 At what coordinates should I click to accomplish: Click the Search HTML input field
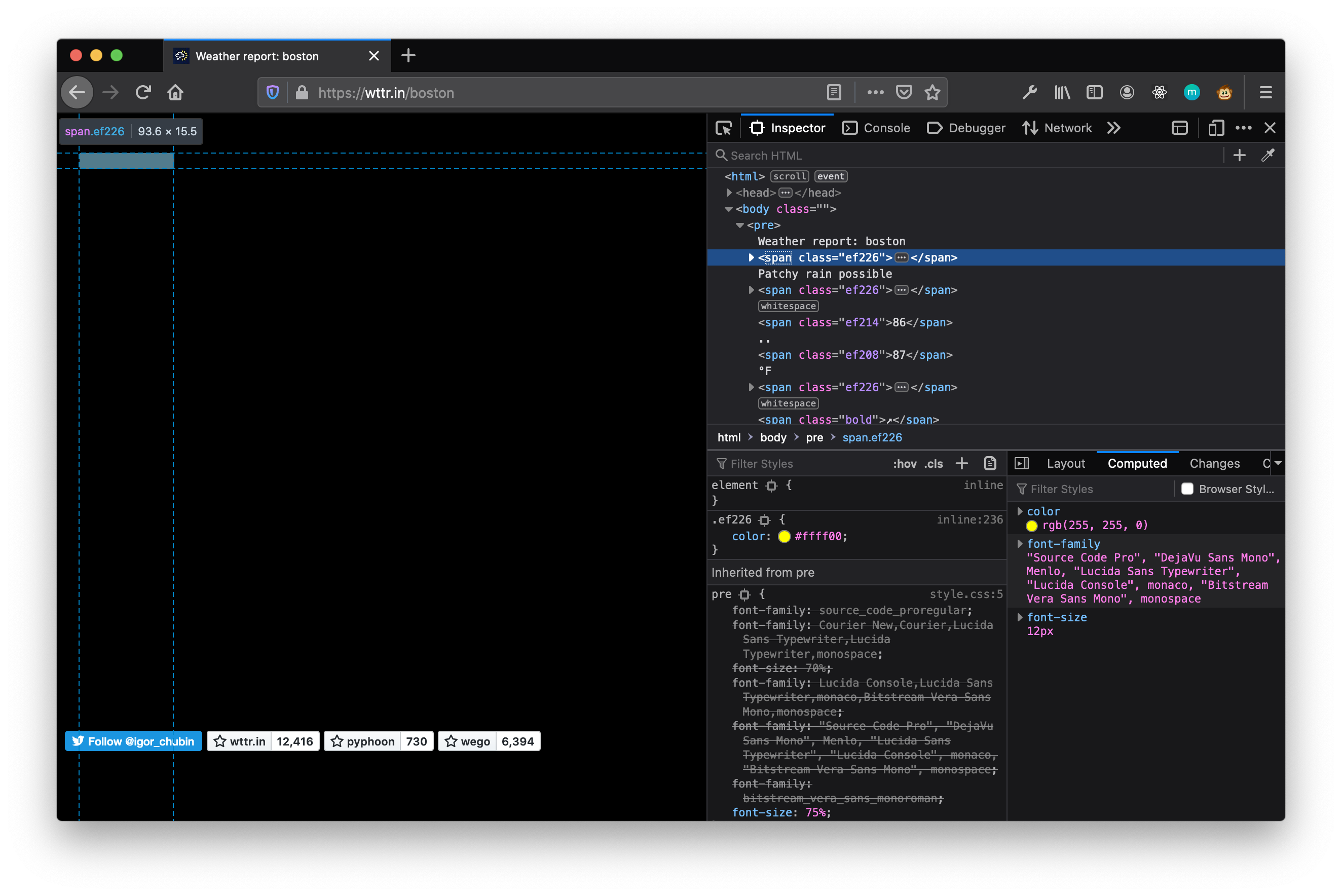[x=800, y=155]
